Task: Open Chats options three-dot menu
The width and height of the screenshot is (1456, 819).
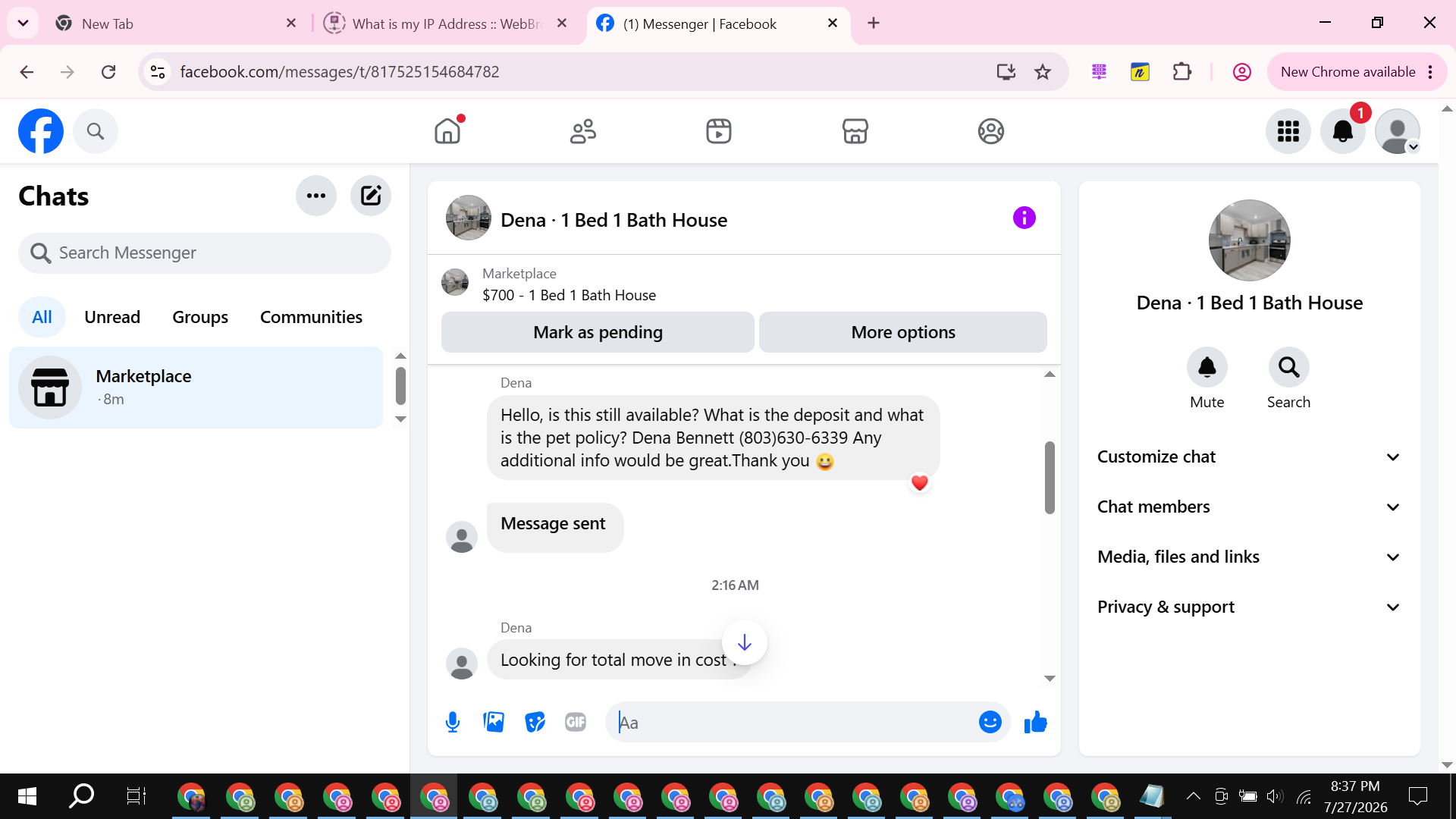Action: pyautogui.click(x=316, y=196)
